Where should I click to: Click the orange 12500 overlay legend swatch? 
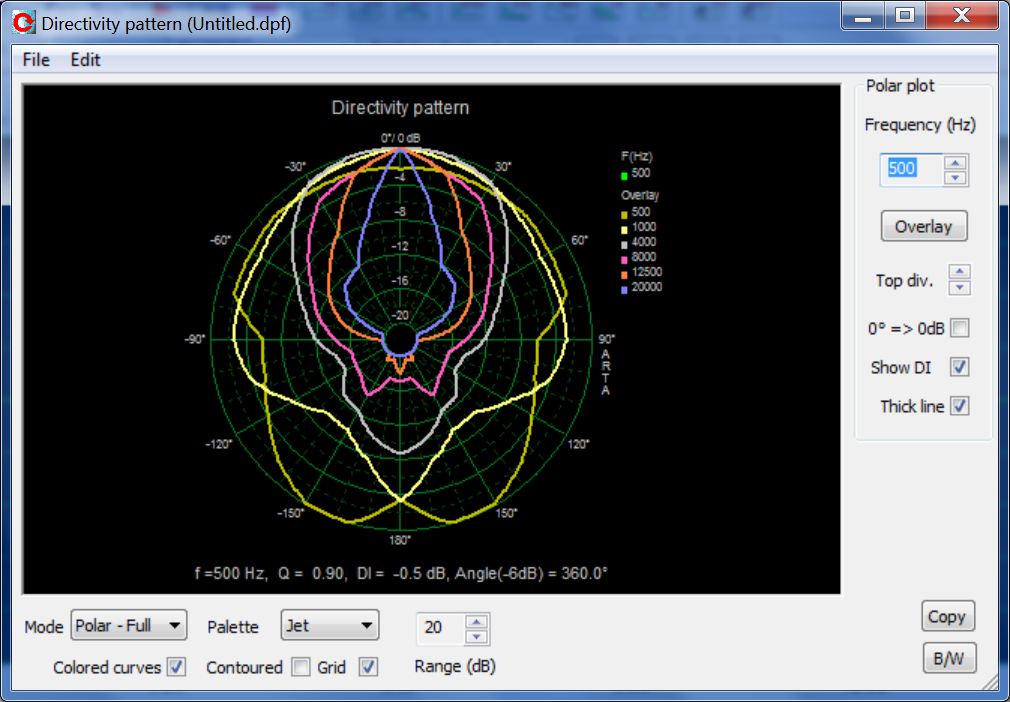[624, 276]
